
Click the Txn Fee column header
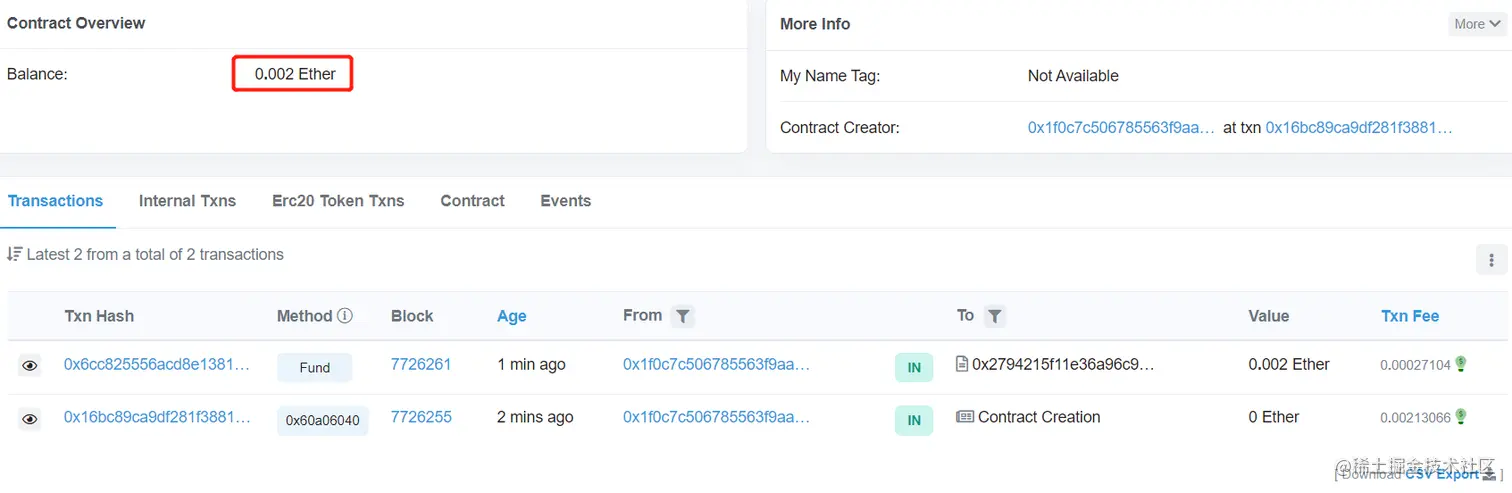(1410, 316)
